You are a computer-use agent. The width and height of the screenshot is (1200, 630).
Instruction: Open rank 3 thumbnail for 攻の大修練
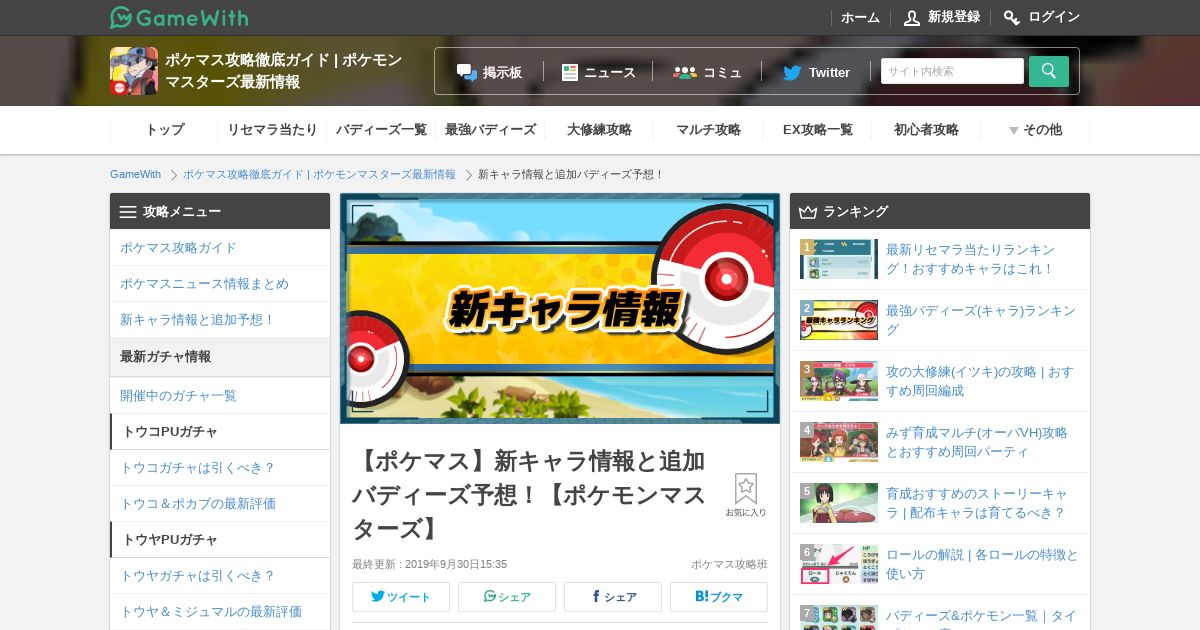[839, 381]
